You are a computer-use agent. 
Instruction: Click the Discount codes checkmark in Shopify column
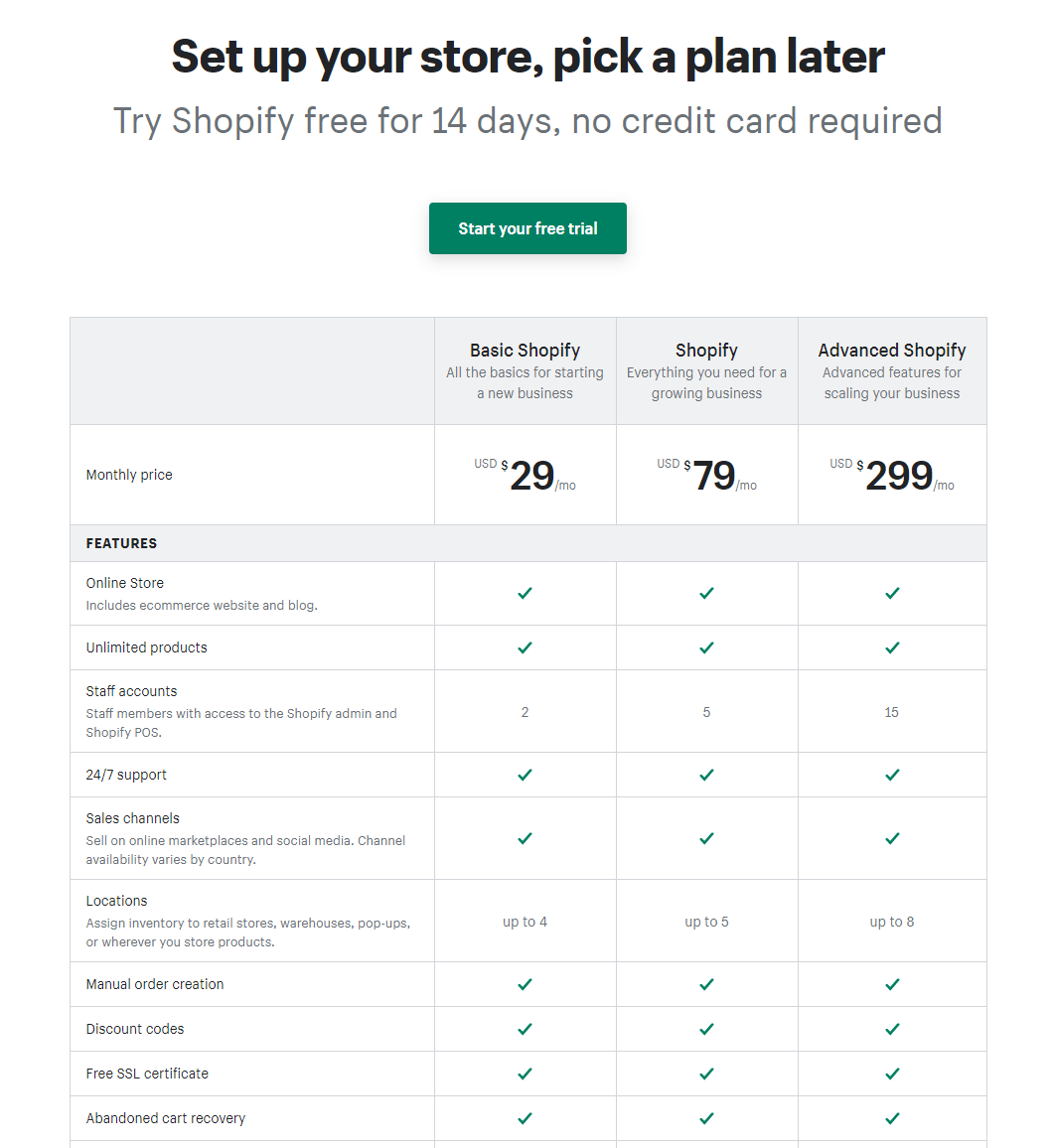point(706,1030)
